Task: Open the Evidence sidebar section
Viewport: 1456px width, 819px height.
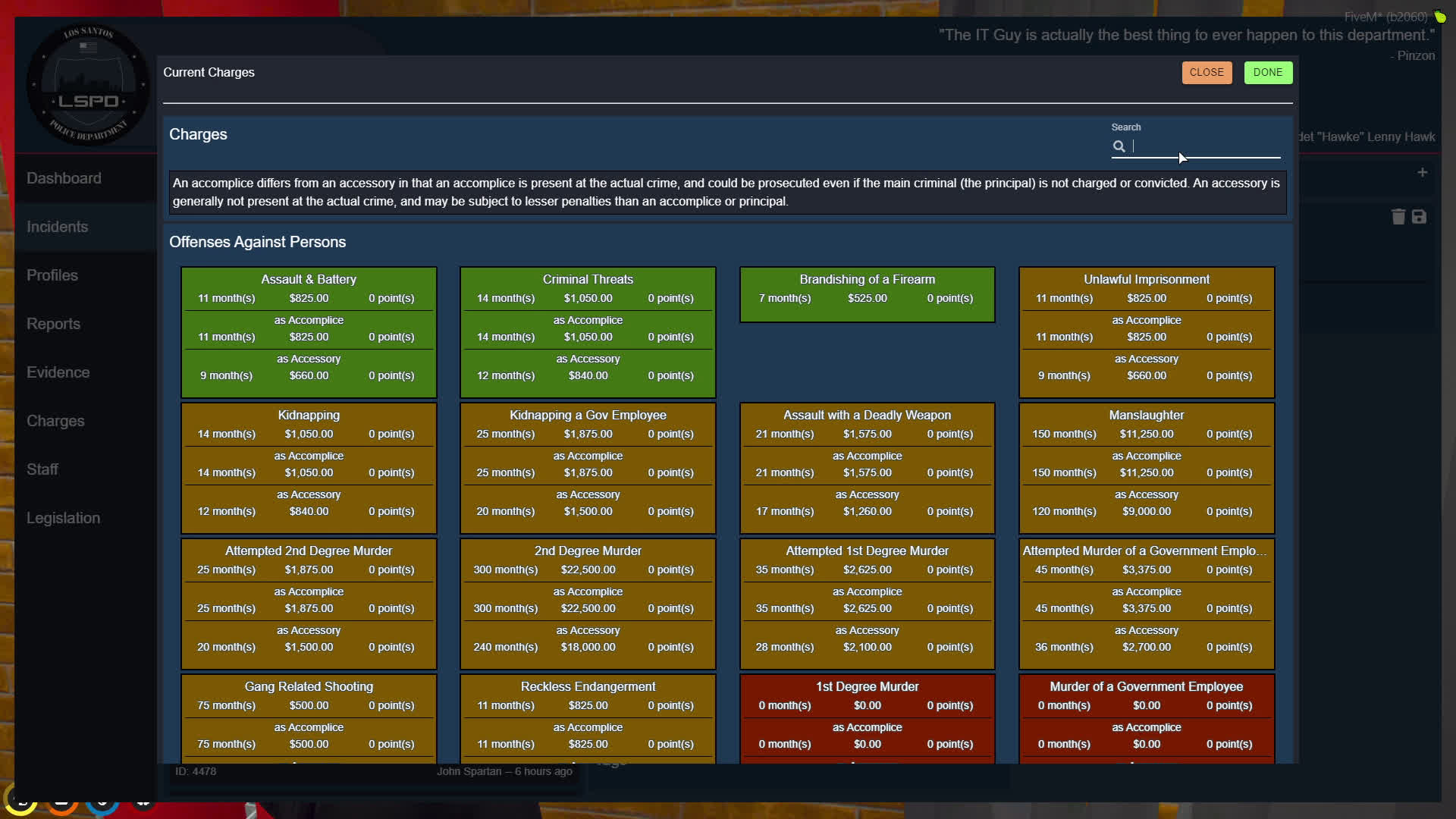Action: pos(58,372)
